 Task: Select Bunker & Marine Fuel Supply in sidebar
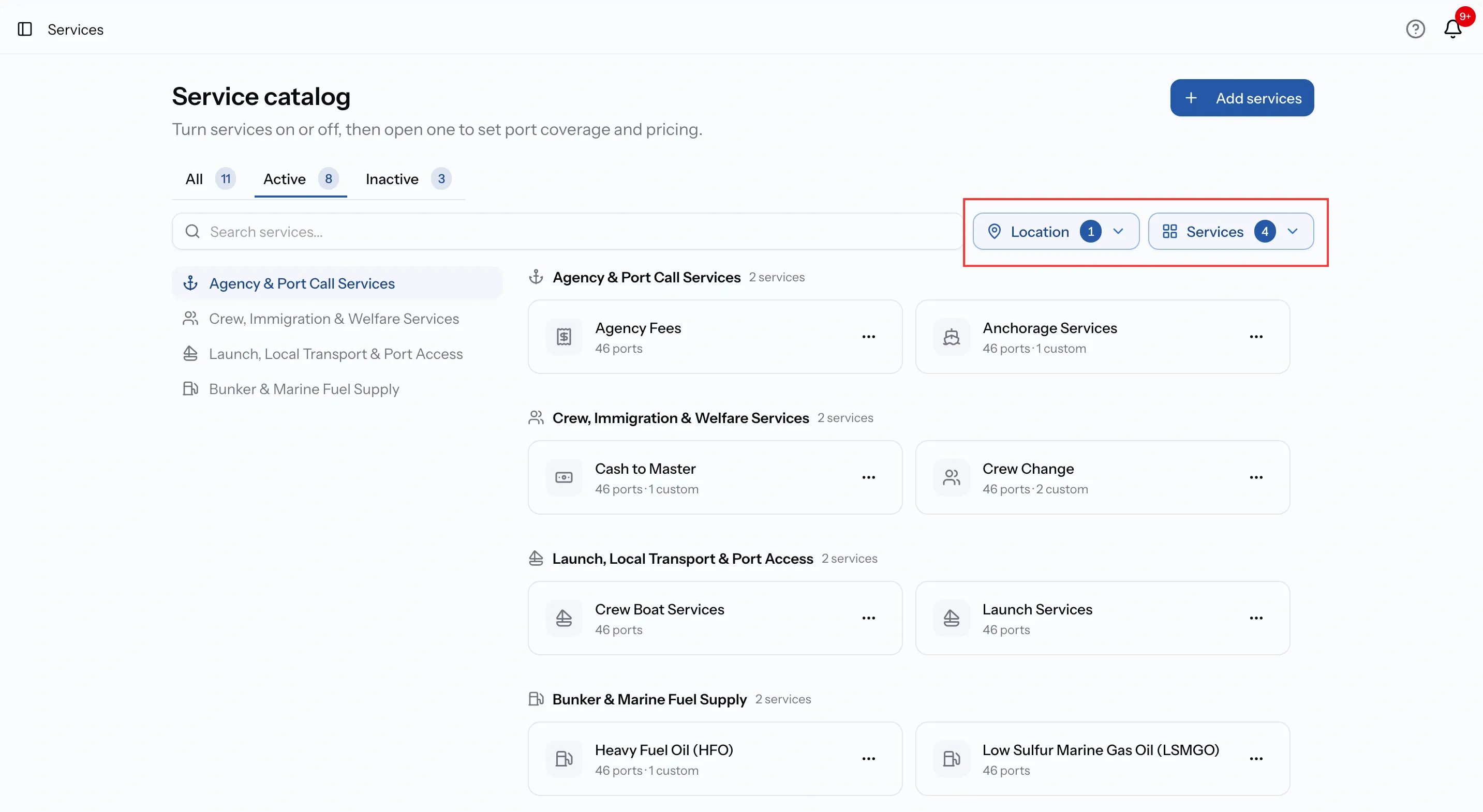point(337,389)
